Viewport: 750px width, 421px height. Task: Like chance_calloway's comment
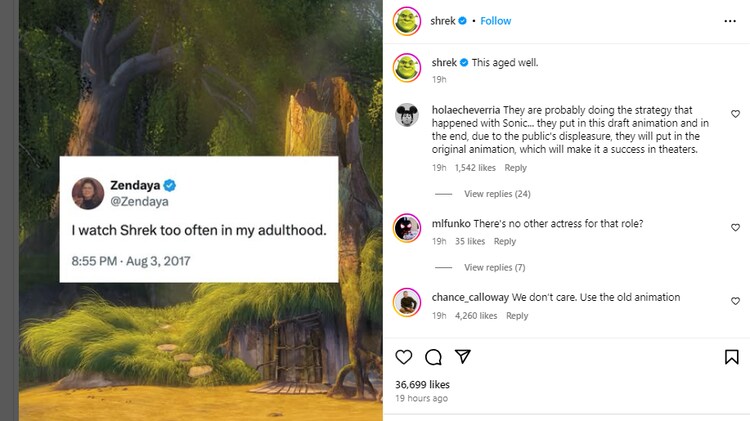tap(735, 301)
